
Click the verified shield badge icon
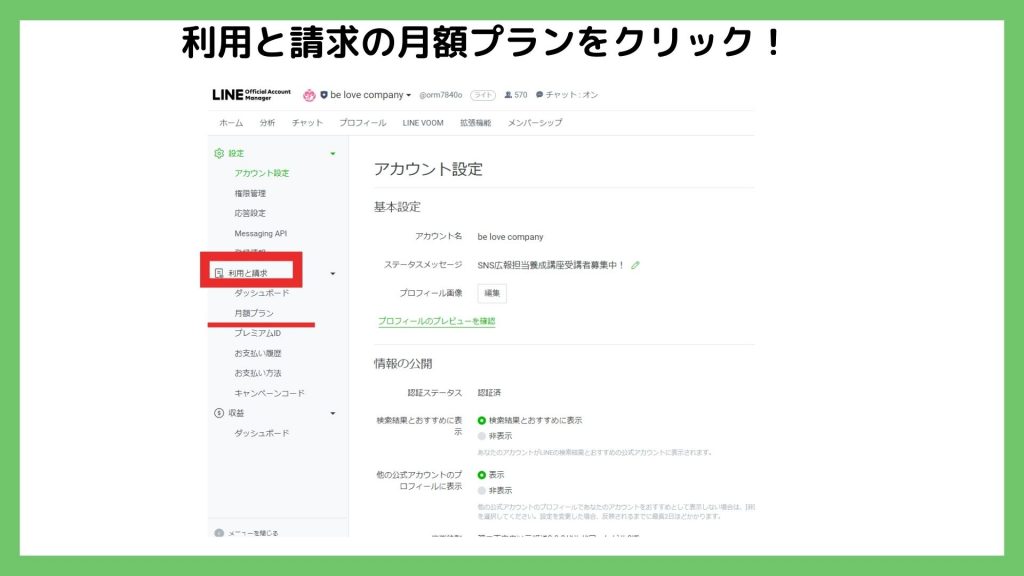click(324, 95)
